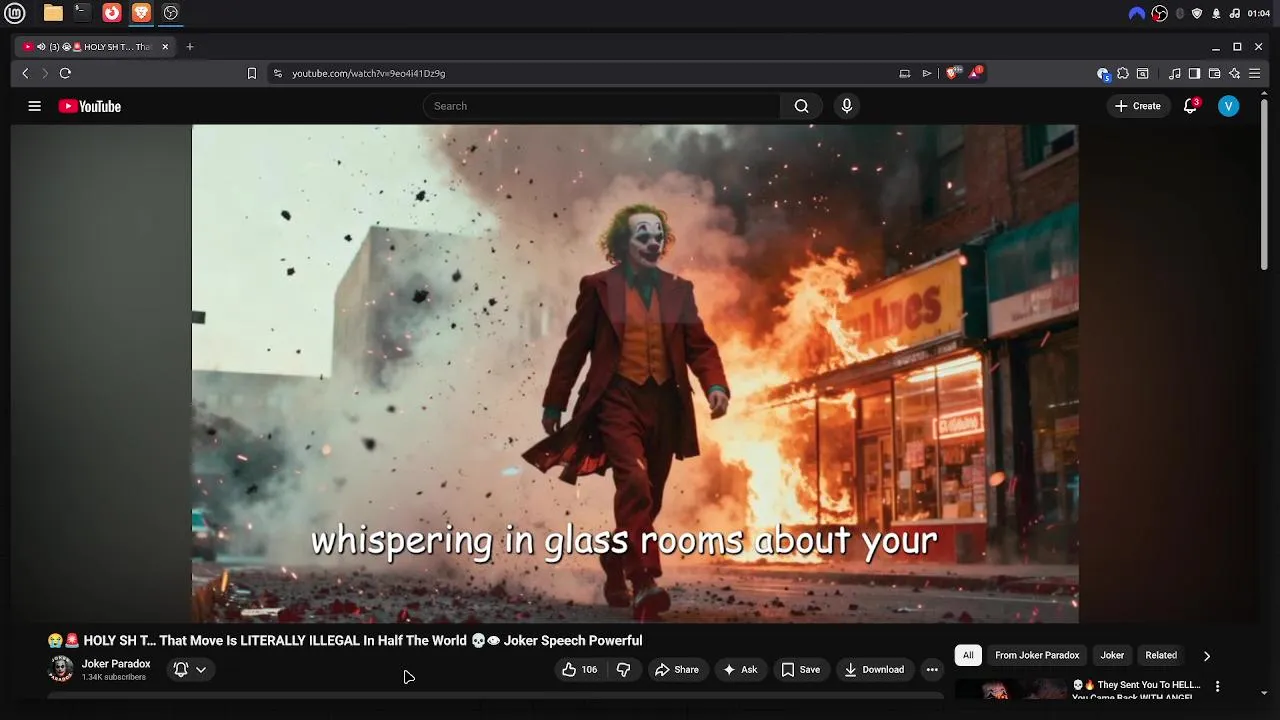The width and height of the screenshot is (1280, 720).
Task: Bookmark this page with the bookmark icon
Action: pos(252,73)
